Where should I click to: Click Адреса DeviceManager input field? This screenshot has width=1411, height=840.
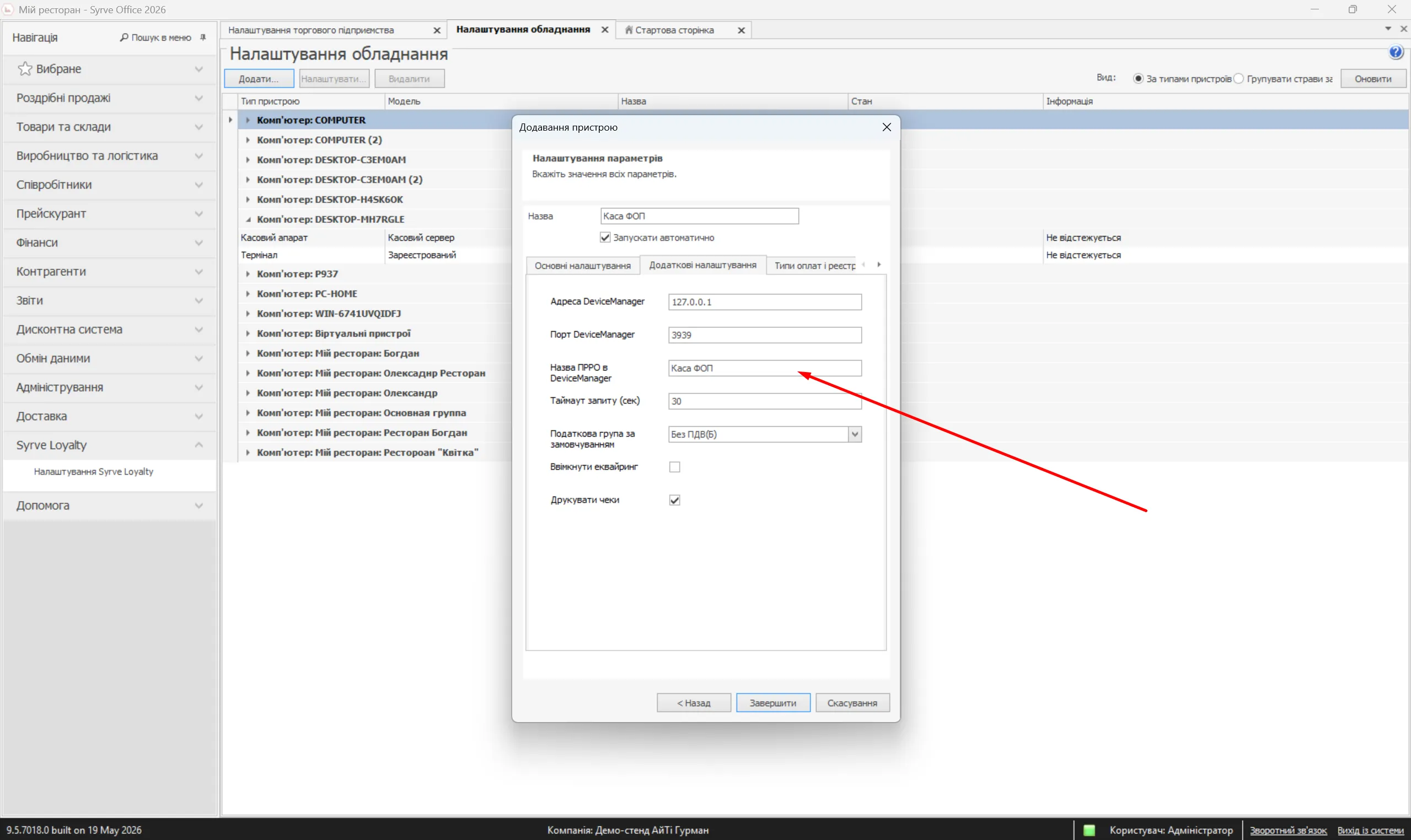pos(765,301)
